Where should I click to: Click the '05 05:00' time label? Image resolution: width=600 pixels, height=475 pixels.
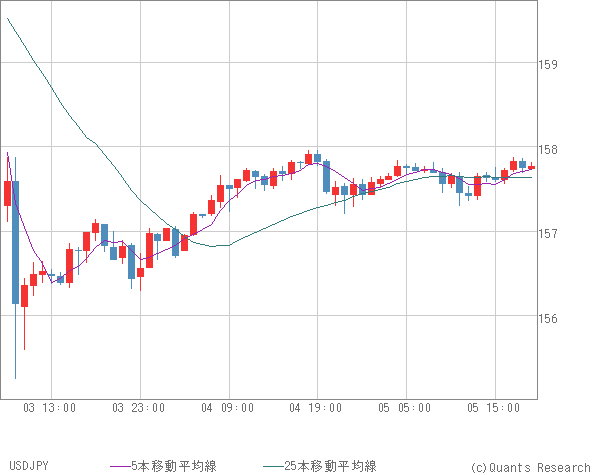405,408
